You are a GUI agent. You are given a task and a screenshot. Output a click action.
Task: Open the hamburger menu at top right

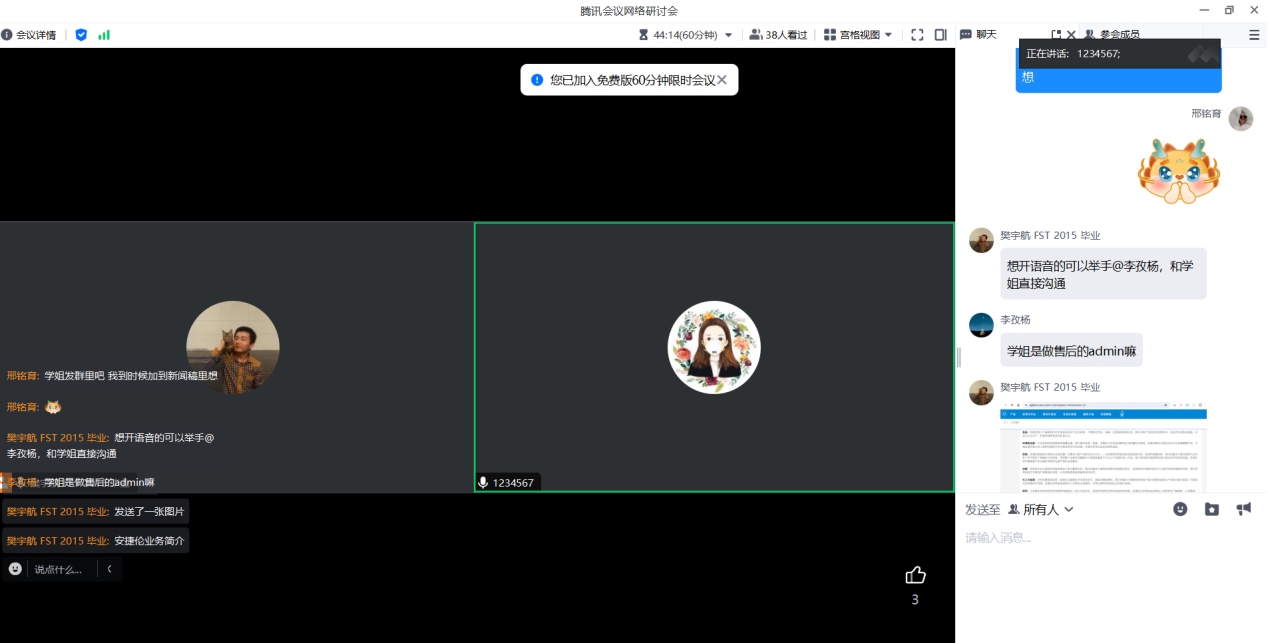(x=1254, y=35)
